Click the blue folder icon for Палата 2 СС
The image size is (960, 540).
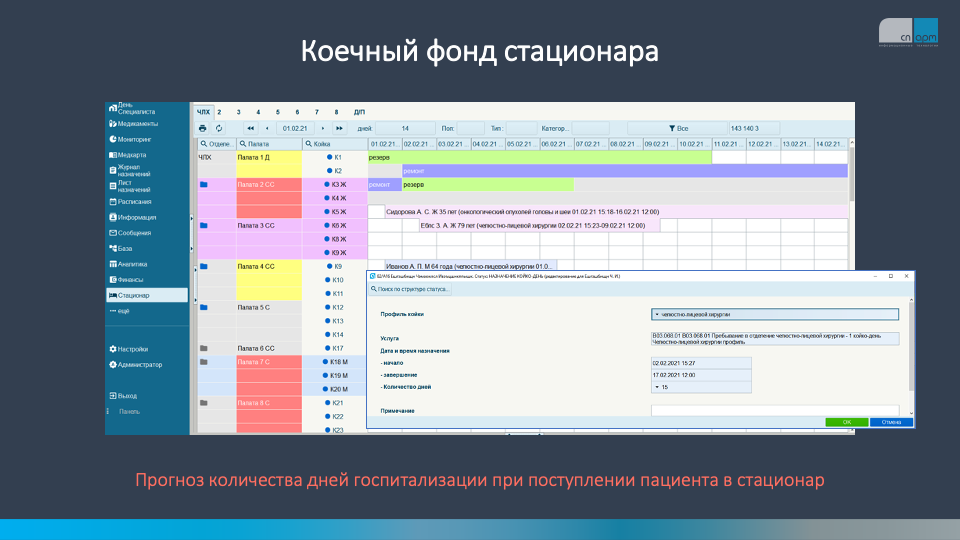pos(204,184)
